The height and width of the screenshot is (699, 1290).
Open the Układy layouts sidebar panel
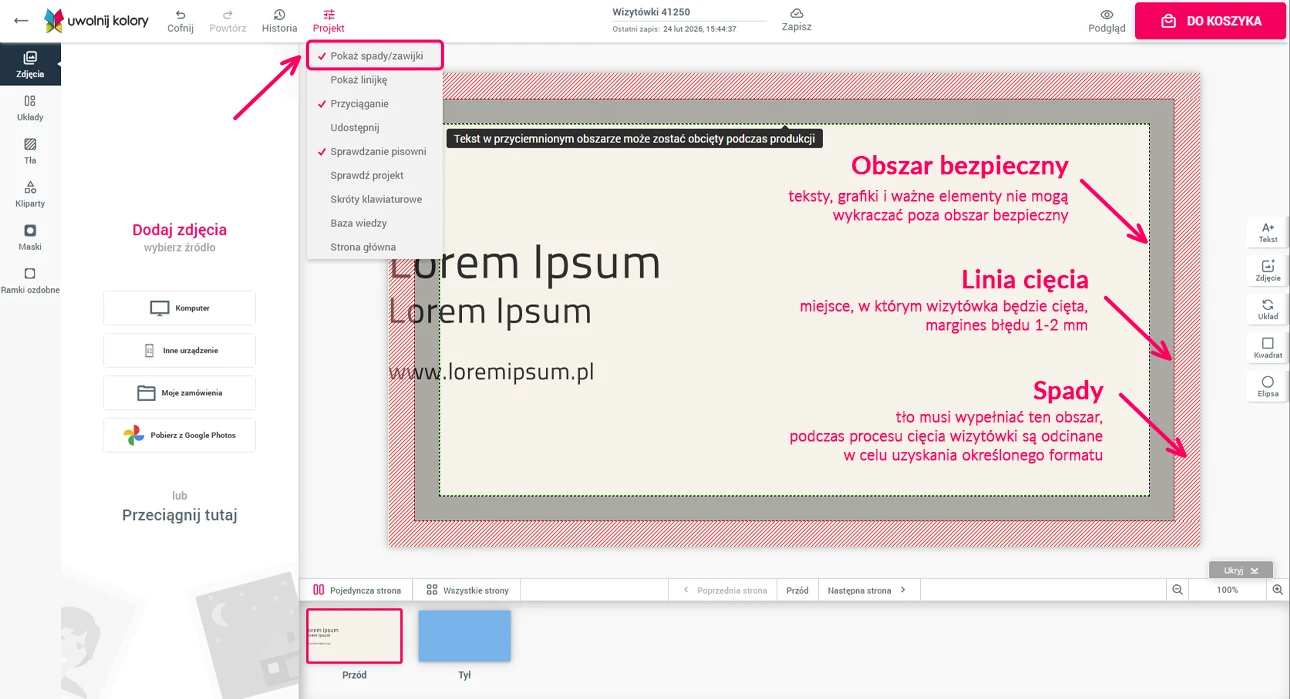pos(30,107)
